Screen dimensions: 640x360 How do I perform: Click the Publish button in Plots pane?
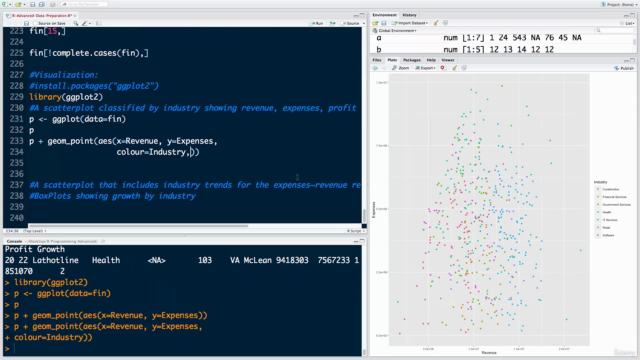pos(624,68)
